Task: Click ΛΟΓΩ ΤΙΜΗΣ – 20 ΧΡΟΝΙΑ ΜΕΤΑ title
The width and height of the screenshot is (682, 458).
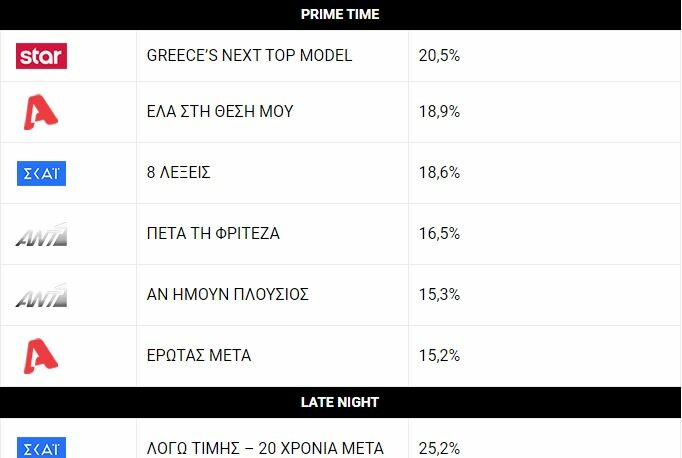Action: click(x=265, y=448)
